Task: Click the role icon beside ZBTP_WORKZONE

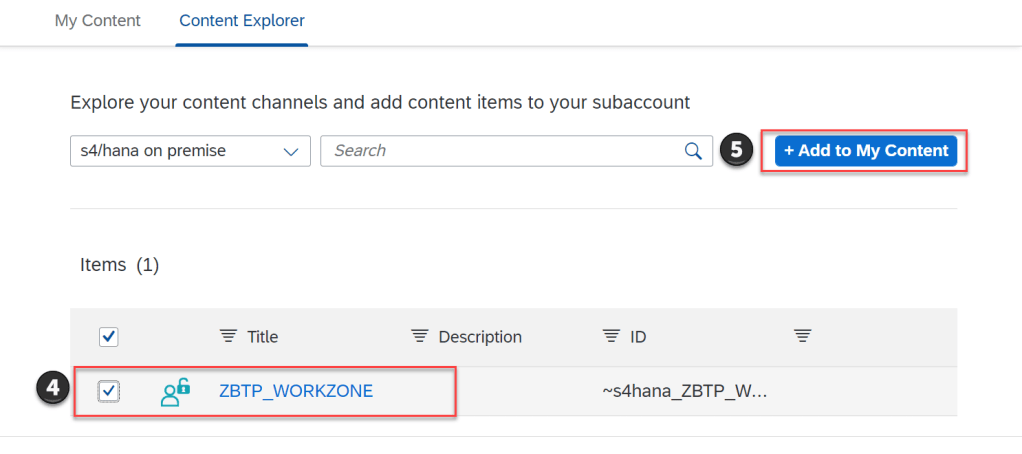Action: (x=175, y=391)
